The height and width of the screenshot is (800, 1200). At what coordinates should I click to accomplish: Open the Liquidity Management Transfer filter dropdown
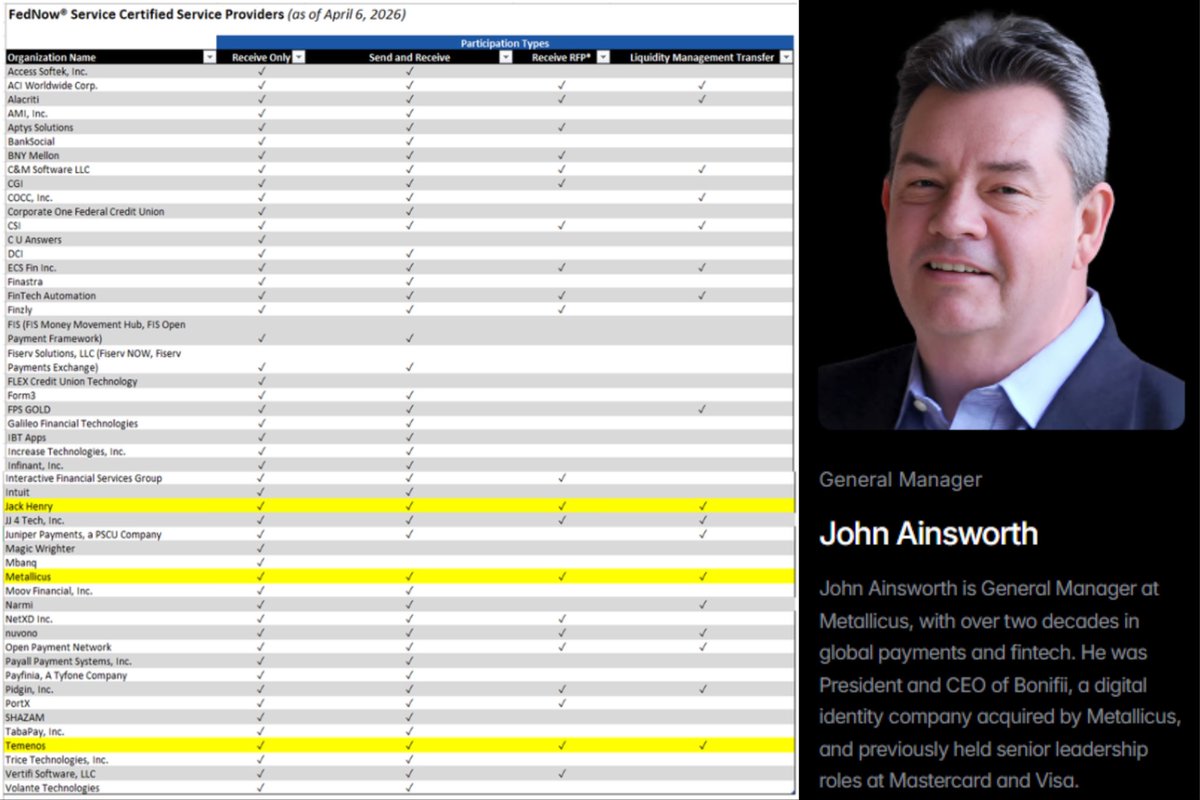point(786,57)
